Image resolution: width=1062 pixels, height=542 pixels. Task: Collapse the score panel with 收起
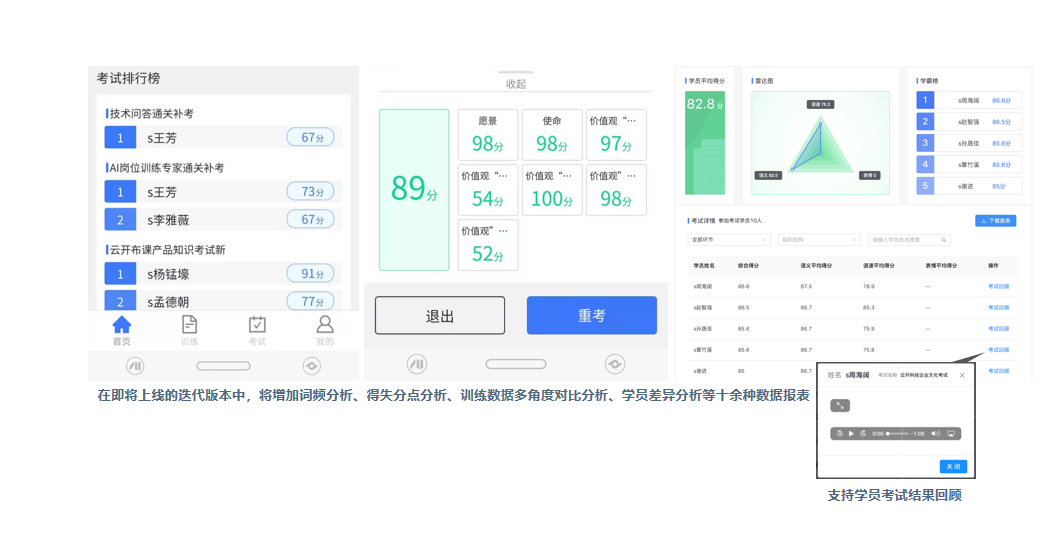516,84
